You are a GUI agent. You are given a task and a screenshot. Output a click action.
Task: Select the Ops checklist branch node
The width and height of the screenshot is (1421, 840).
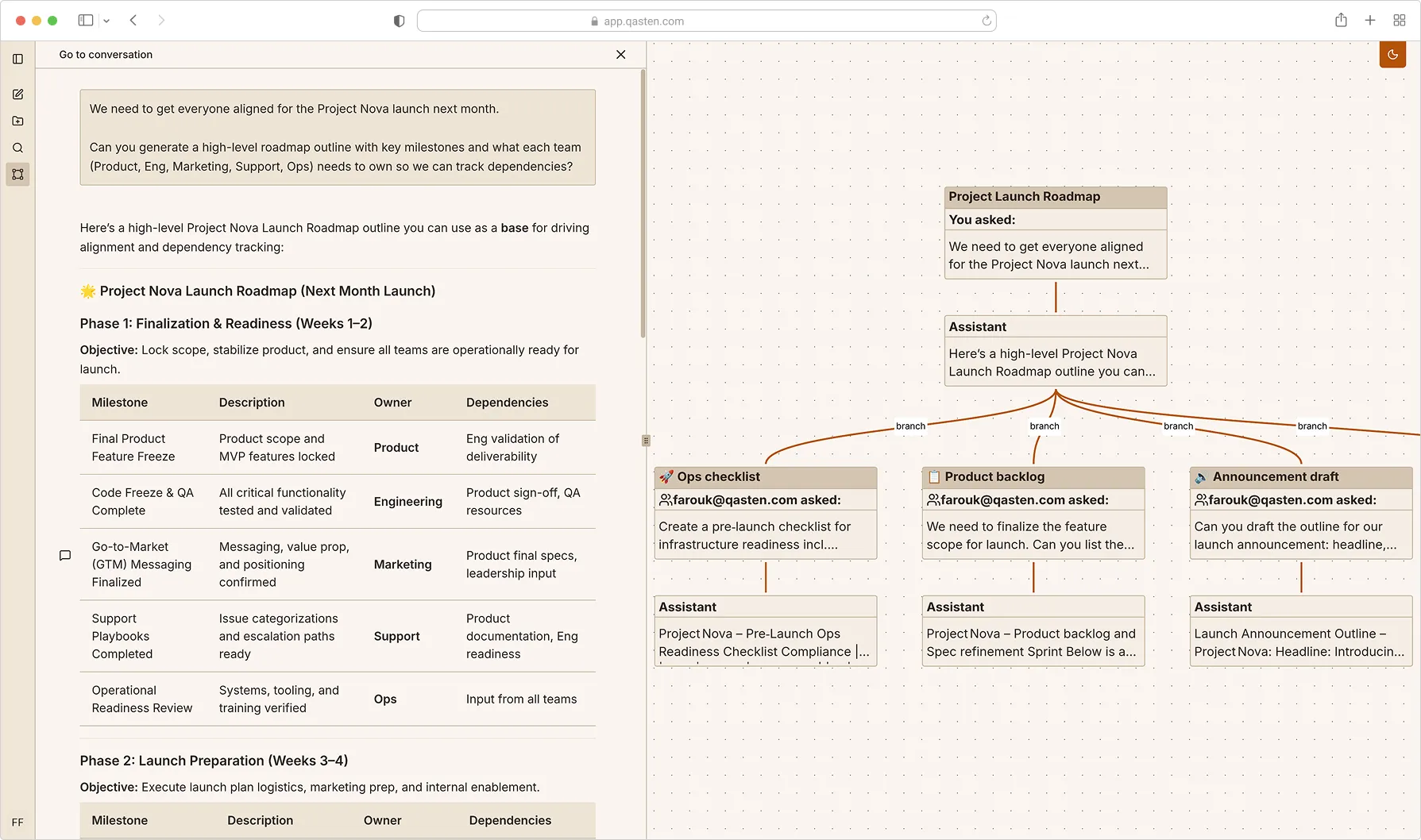pos(765,477)
